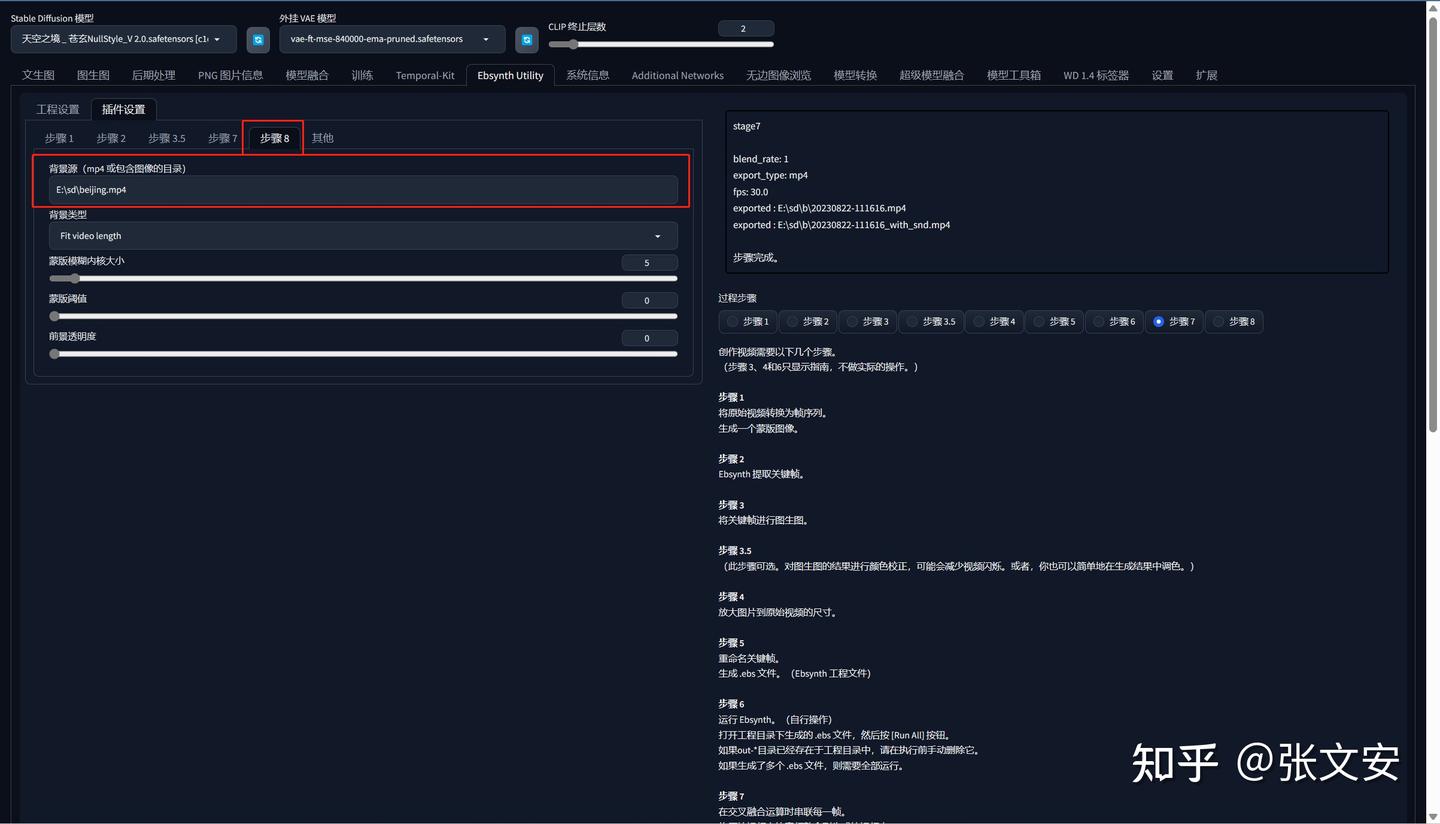Image resolution: width=1440 pixels, height=824 pixels.
Task: Open the 背景类型 'Fit video length' dropdown
Action: pyautogui.click(x=362, y=236)
